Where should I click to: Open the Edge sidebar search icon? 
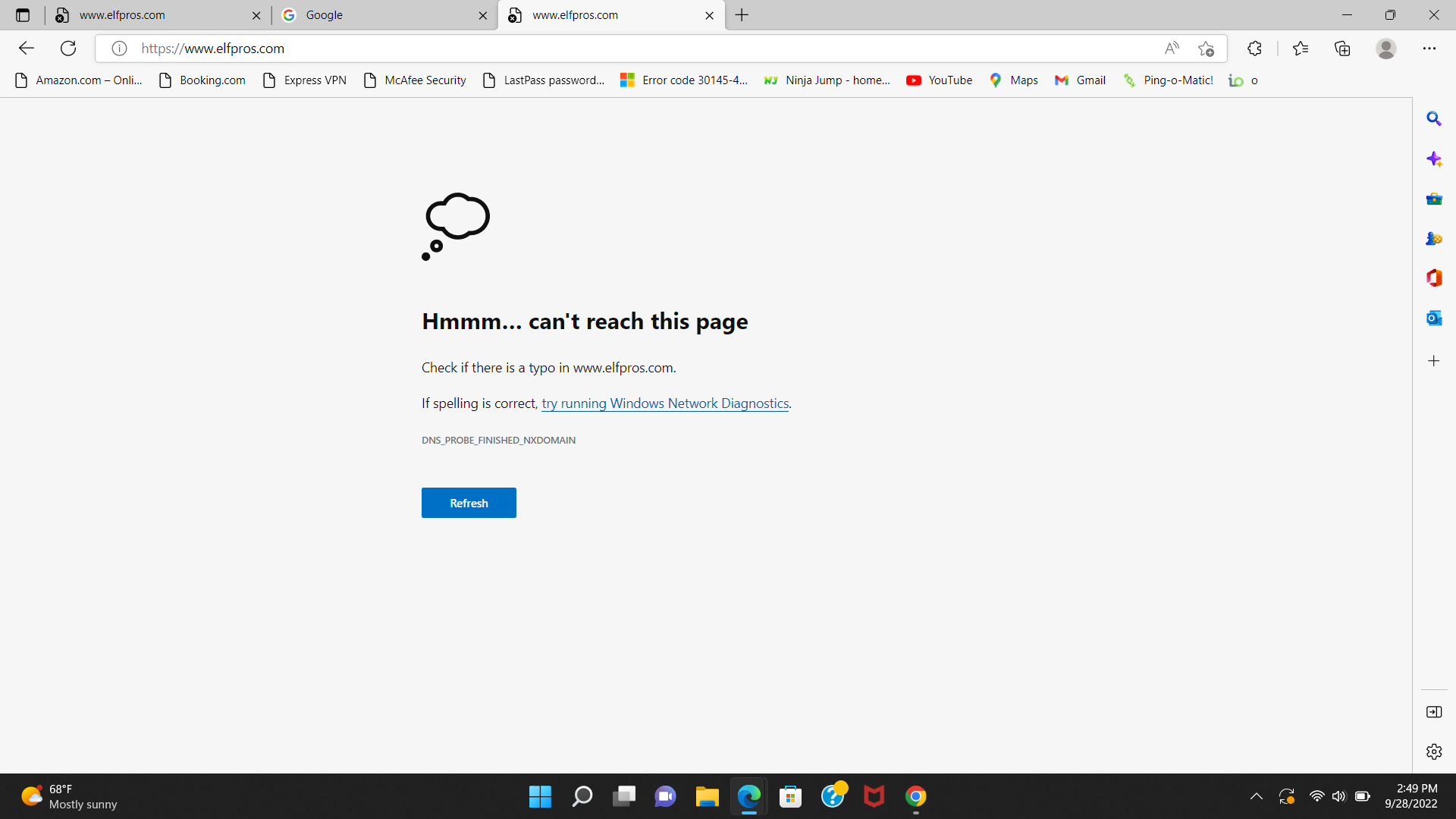(1433, 119)
